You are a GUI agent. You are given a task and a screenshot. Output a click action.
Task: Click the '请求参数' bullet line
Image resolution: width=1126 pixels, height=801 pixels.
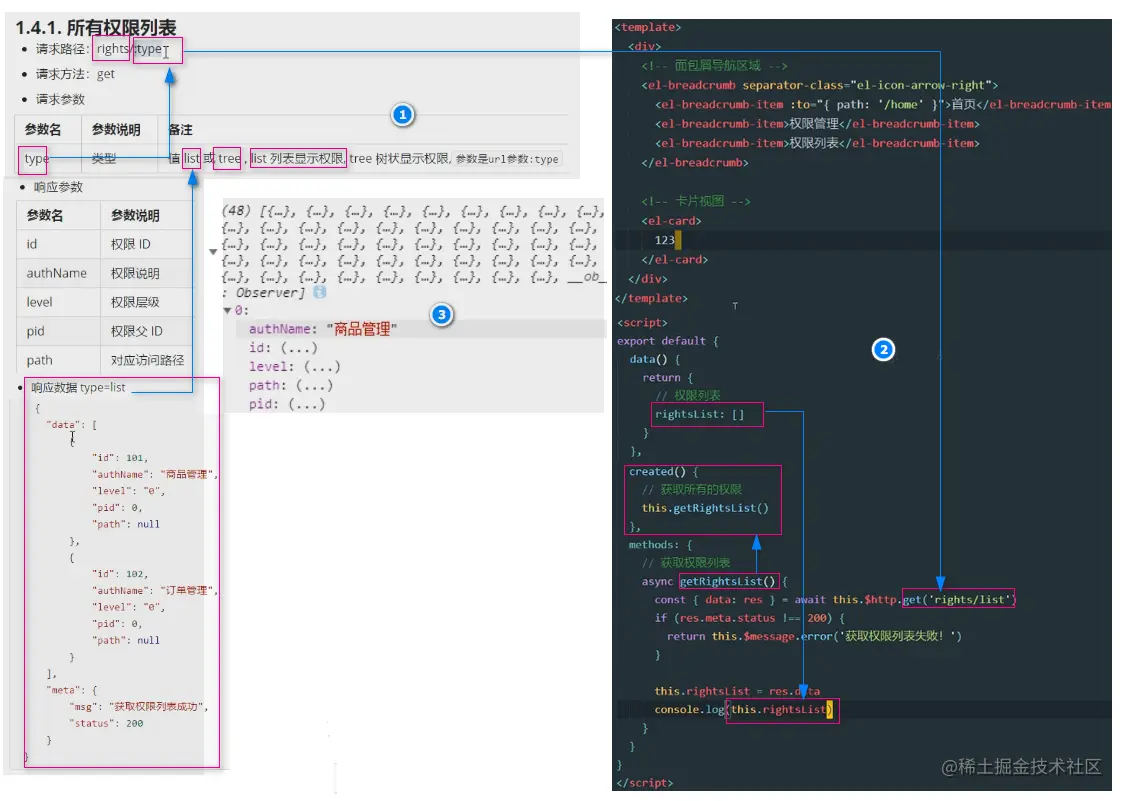[x=60, y=99]
